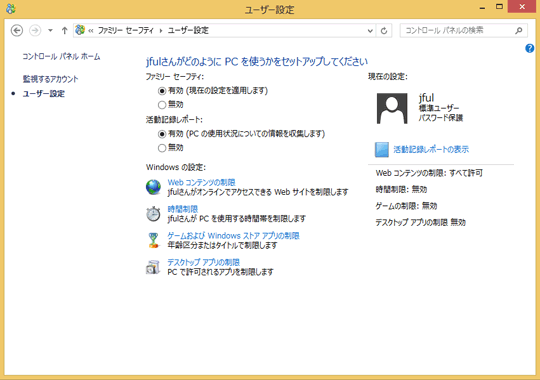Open 活動記録レポートの表示 link
This screenshot has width=540, height=380.
[x=431, y=150]
